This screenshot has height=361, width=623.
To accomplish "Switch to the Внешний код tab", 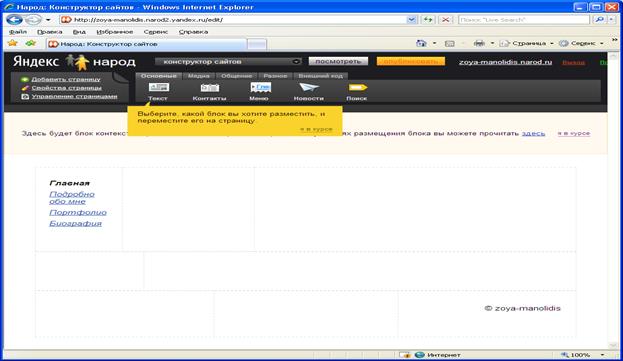I will coord(321,76).
